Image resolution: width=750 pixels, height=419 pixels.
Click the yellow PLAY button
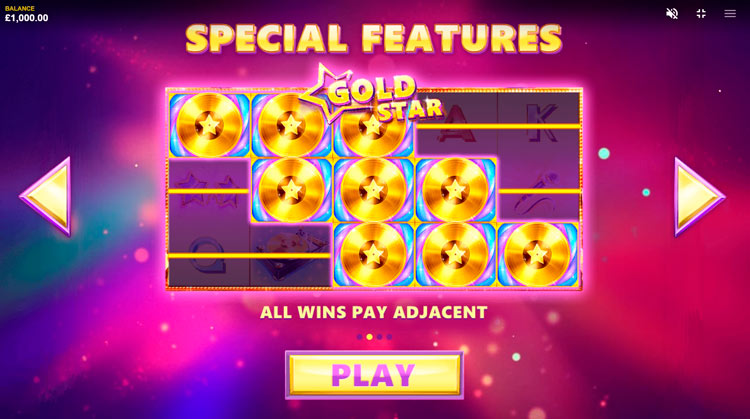374,375
